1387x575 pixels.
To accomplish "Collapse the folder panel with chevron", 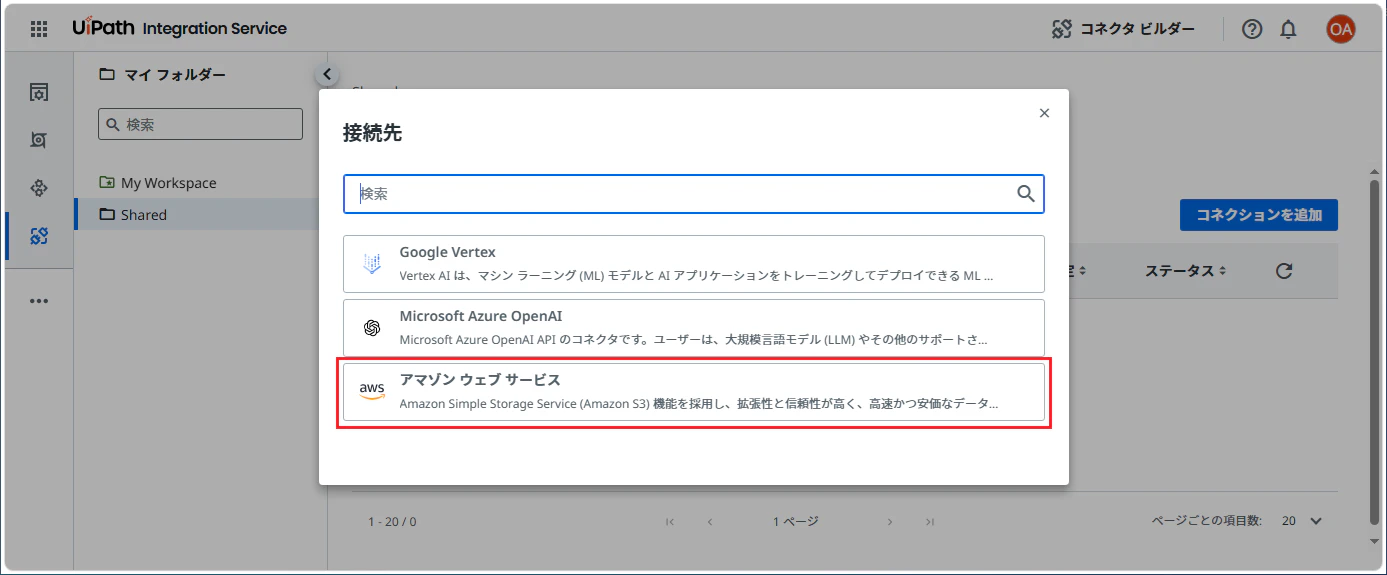I will (x=327, y=74).
